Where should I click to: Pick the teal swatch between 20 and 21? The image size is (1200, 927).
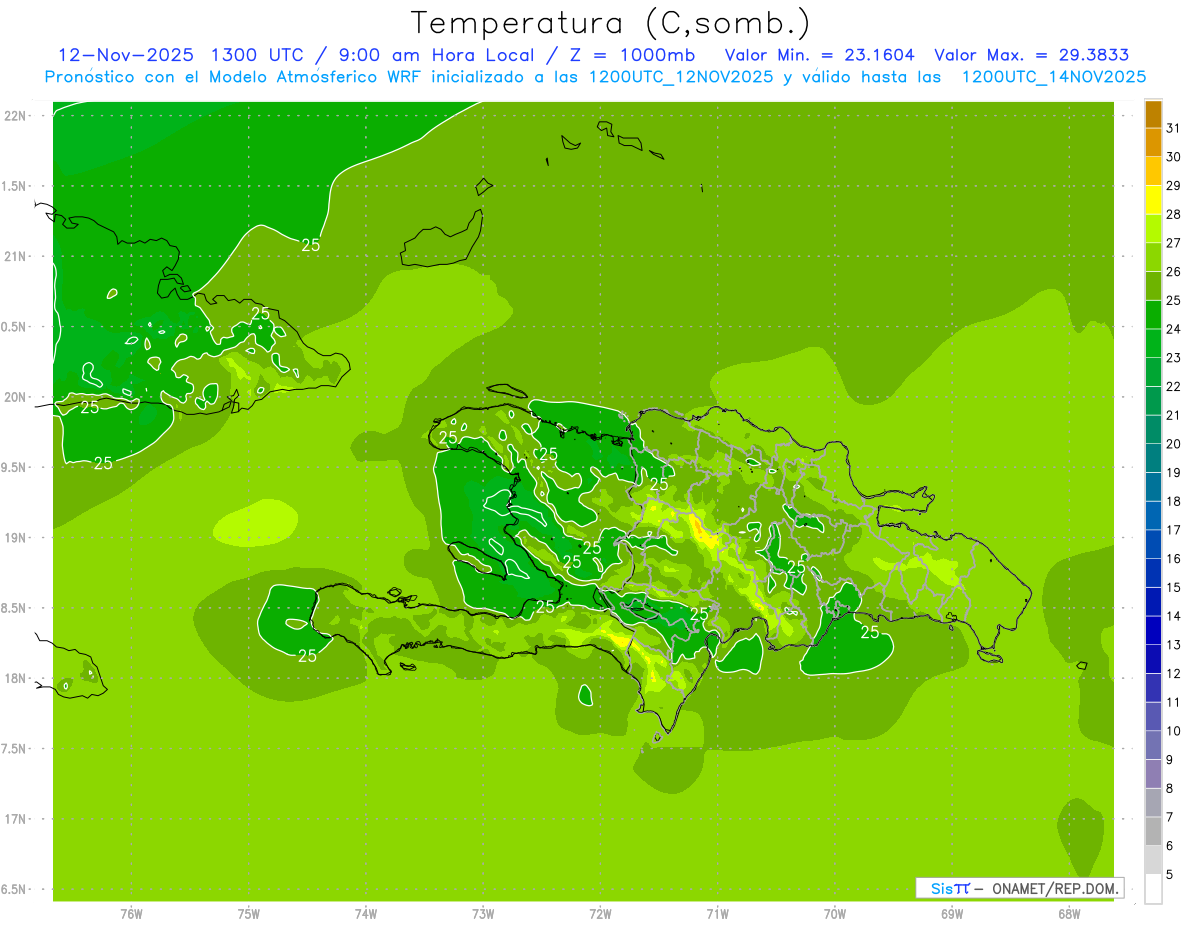pyautogui.click(x=1153, y=430)
